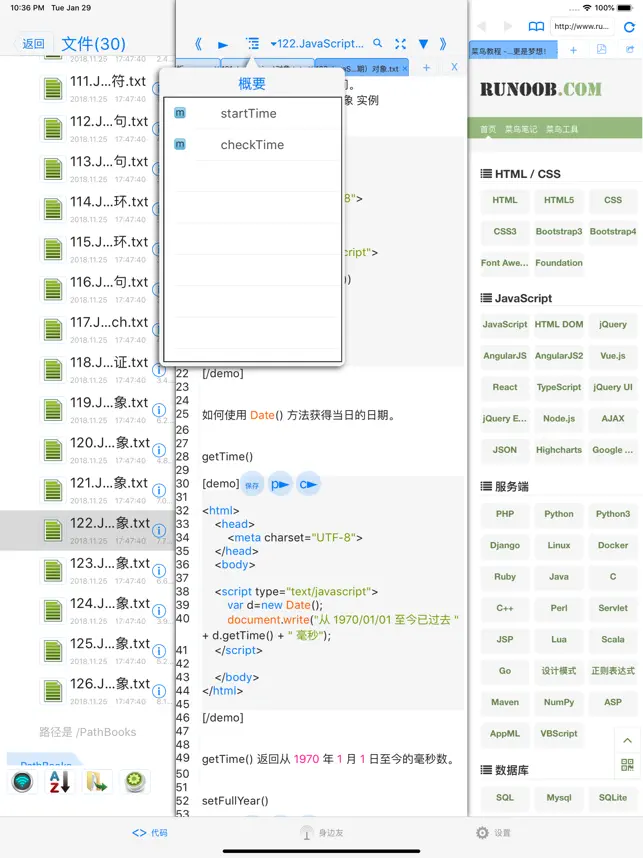Viewport: 643px width, 858px height.
Task: Click browser share icon
Action: click(630, 50)
